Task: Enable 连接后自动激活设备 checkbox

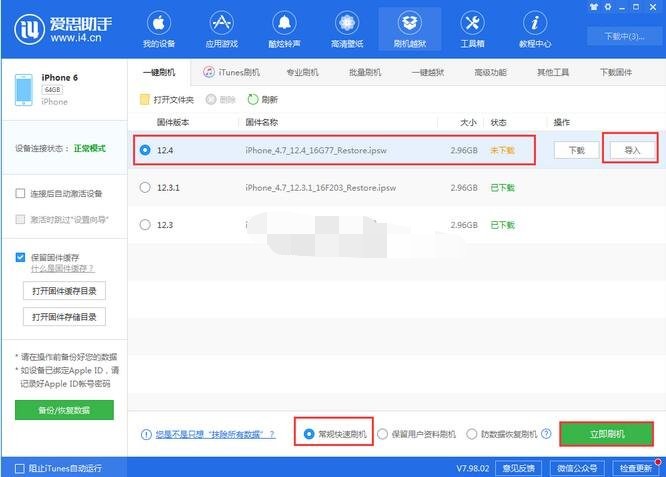Action: click(20, 193)
